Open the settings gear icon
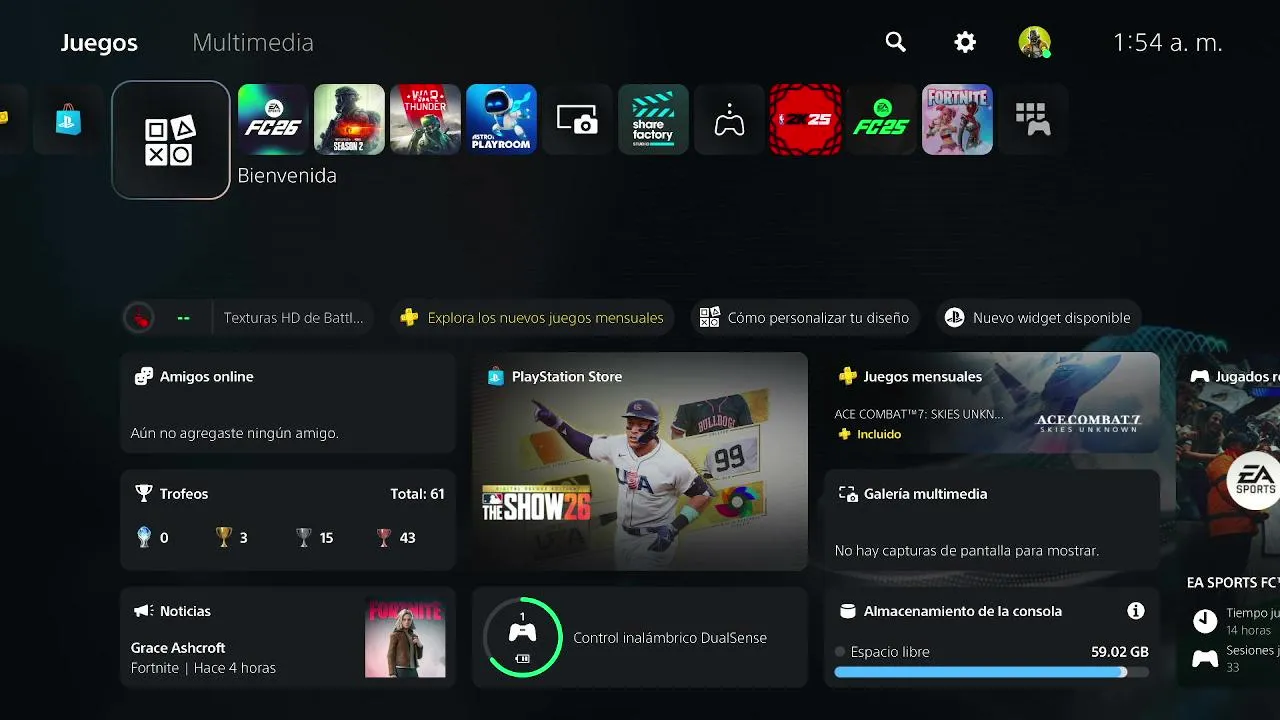Screen dimensions: 1280x720 point(965,42)
